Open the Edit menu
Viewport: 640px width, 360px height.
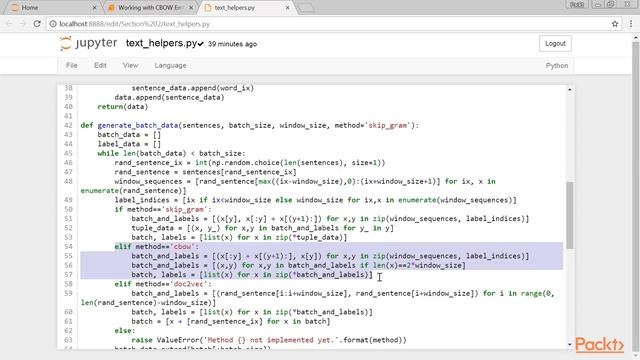coord(100,65)
